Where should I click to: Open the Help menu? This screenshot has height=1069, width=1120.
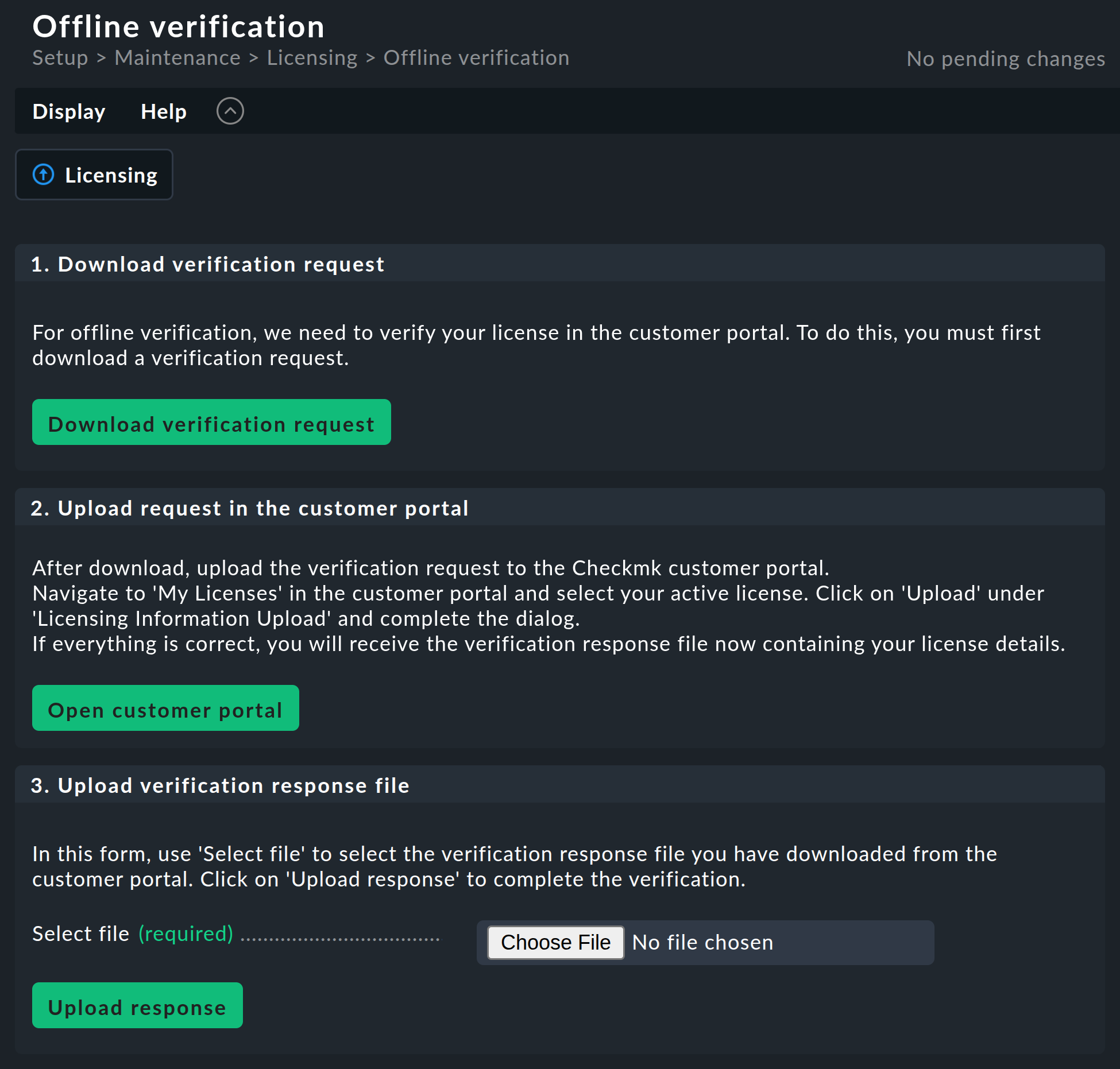point(163,111)
